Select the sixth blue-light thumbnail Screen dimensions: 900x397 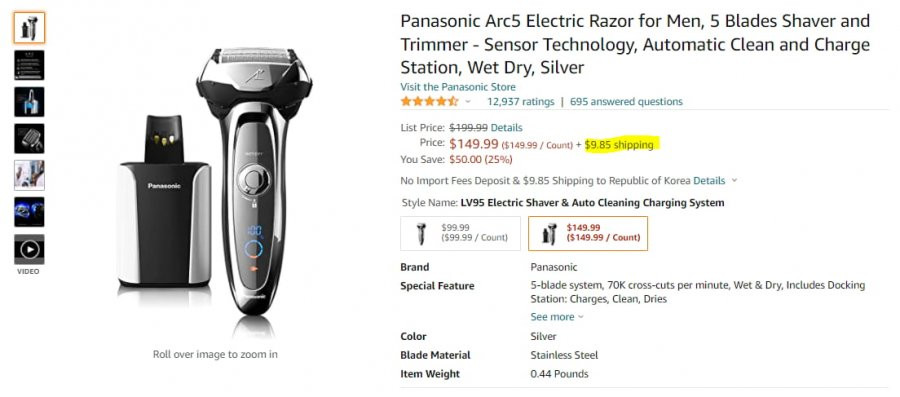tap(29, 212)
